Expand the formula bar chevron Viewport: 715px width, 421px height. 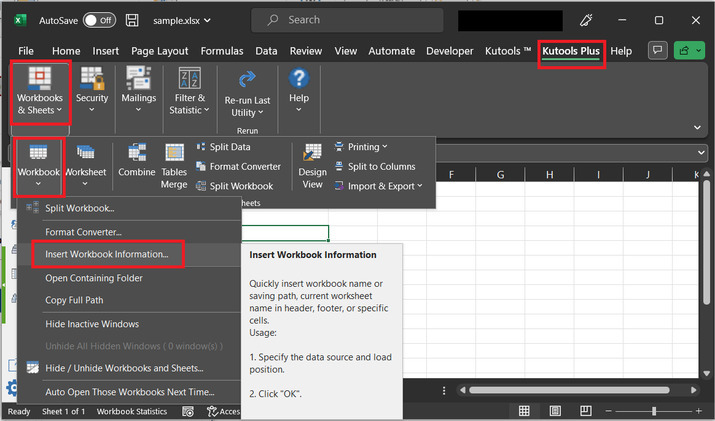pyautogui.click(x=701, y=153)
